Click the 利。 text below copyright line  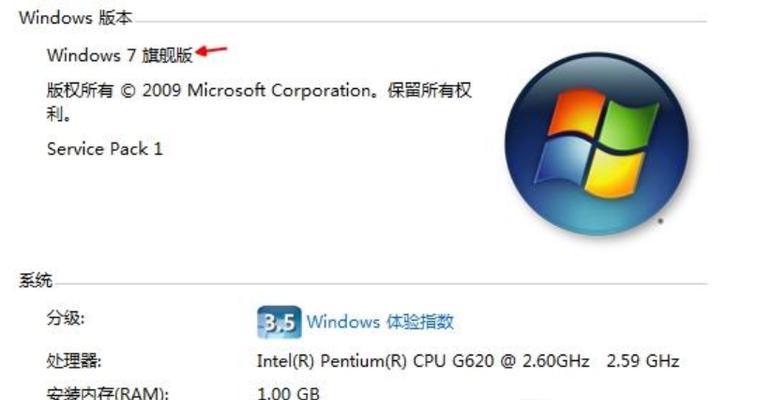click(x=58, y=114)
